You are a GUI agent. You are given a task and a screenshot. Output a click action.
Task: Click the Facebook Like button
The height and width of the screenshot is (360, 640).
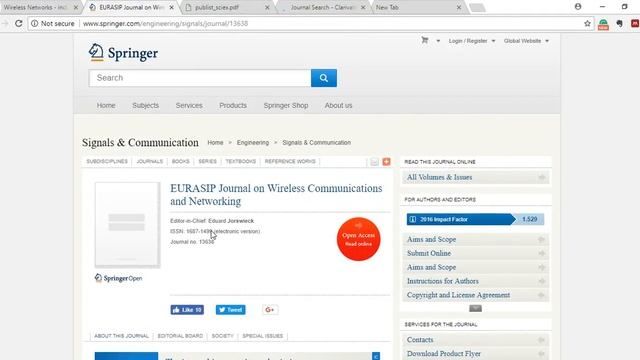coord(187,310)
